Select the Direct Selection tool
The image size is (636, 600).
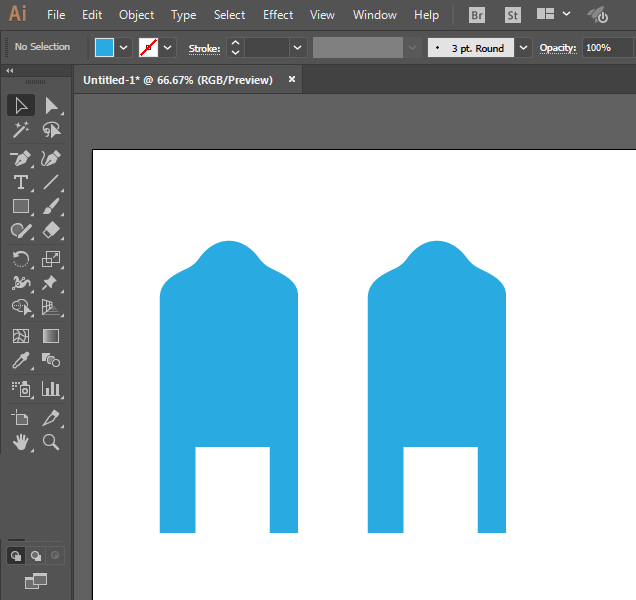[x=51, y=105]
